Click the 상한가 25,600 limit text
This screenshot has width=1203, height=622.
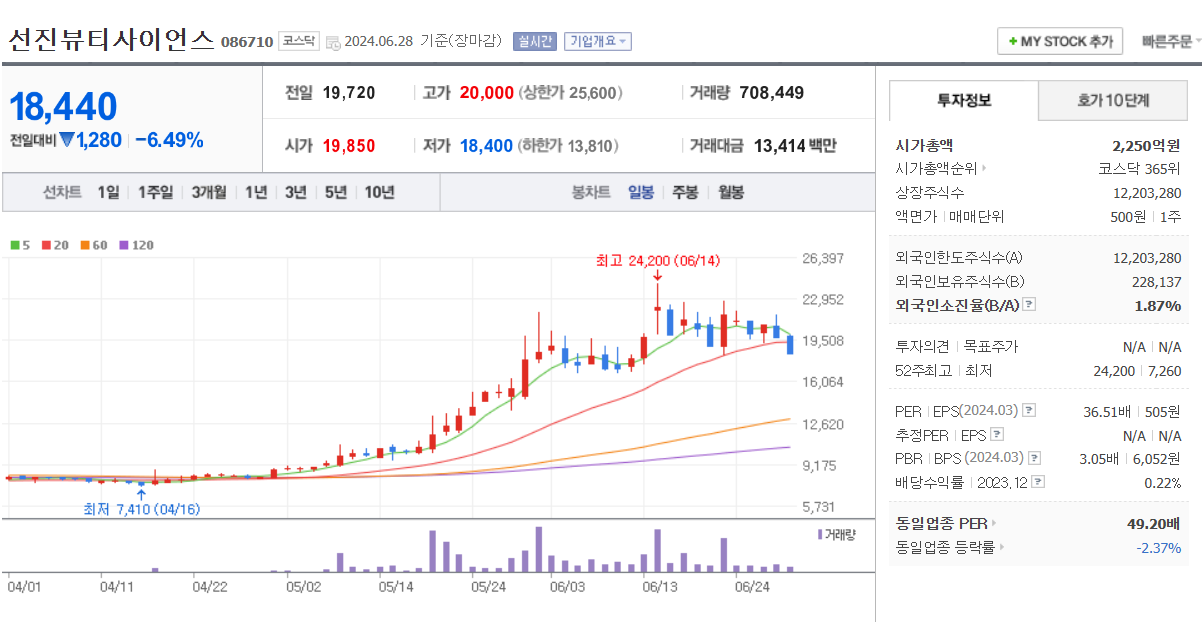570,93
